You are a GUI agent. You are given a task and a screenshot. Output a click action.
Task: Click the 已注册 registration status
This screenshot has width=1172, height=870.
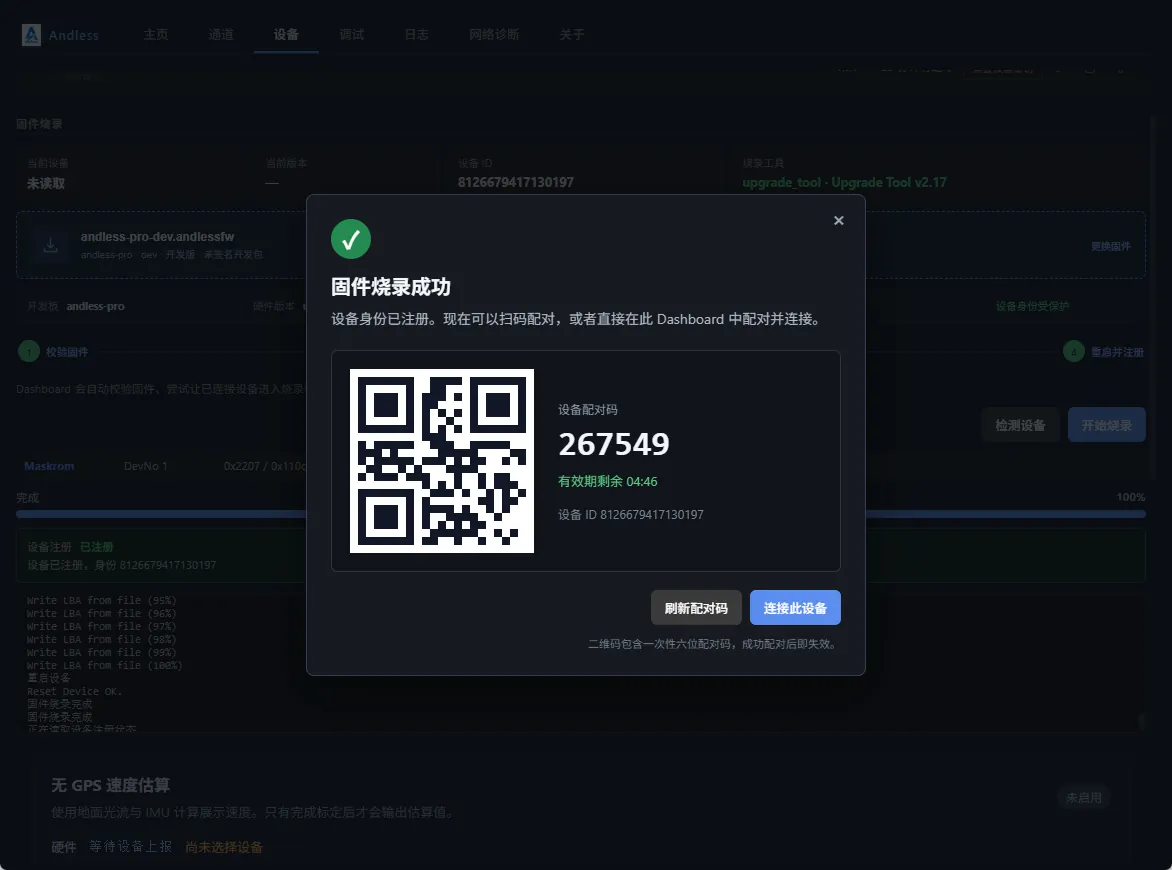pos(96,547)
